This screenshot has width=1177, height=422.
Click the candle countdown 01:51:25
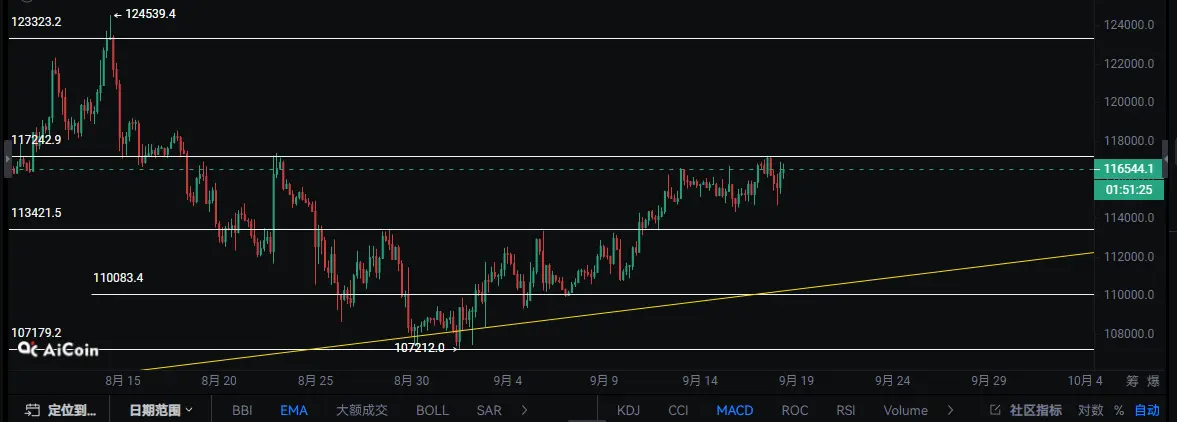[x=1128, y=190]
